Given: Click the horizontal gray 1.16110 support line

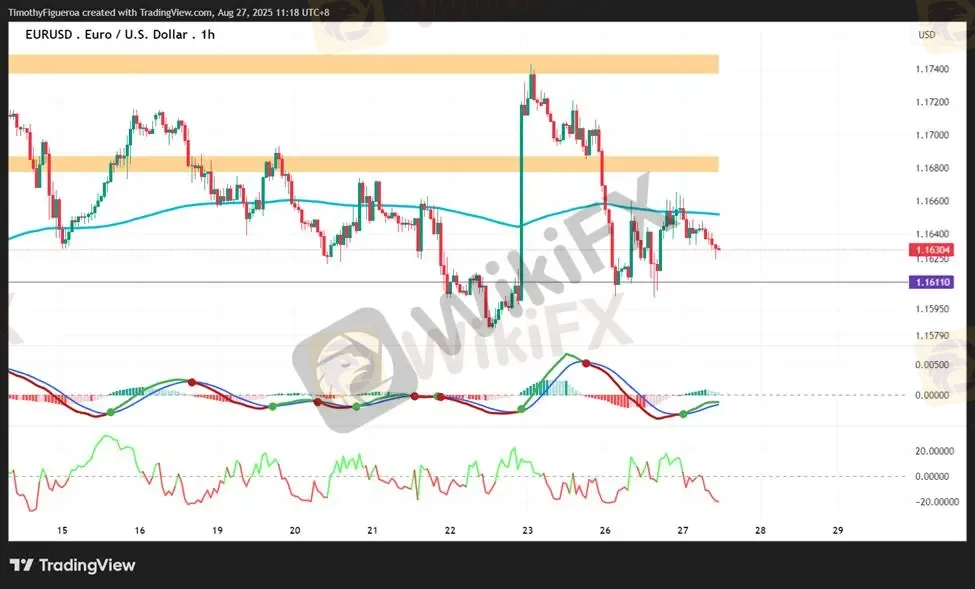Looking at the screenshot, I should click(x=458, y=282).
